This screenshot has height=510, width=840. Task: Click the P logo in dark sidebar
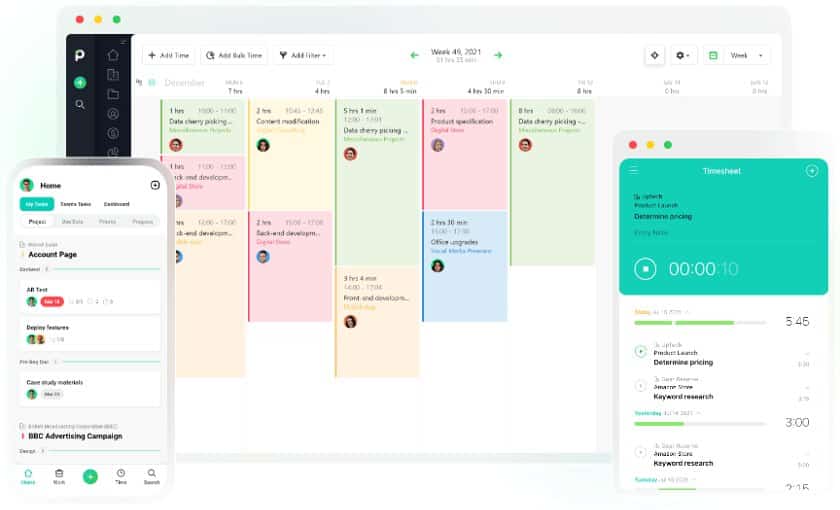pos(80,55)
